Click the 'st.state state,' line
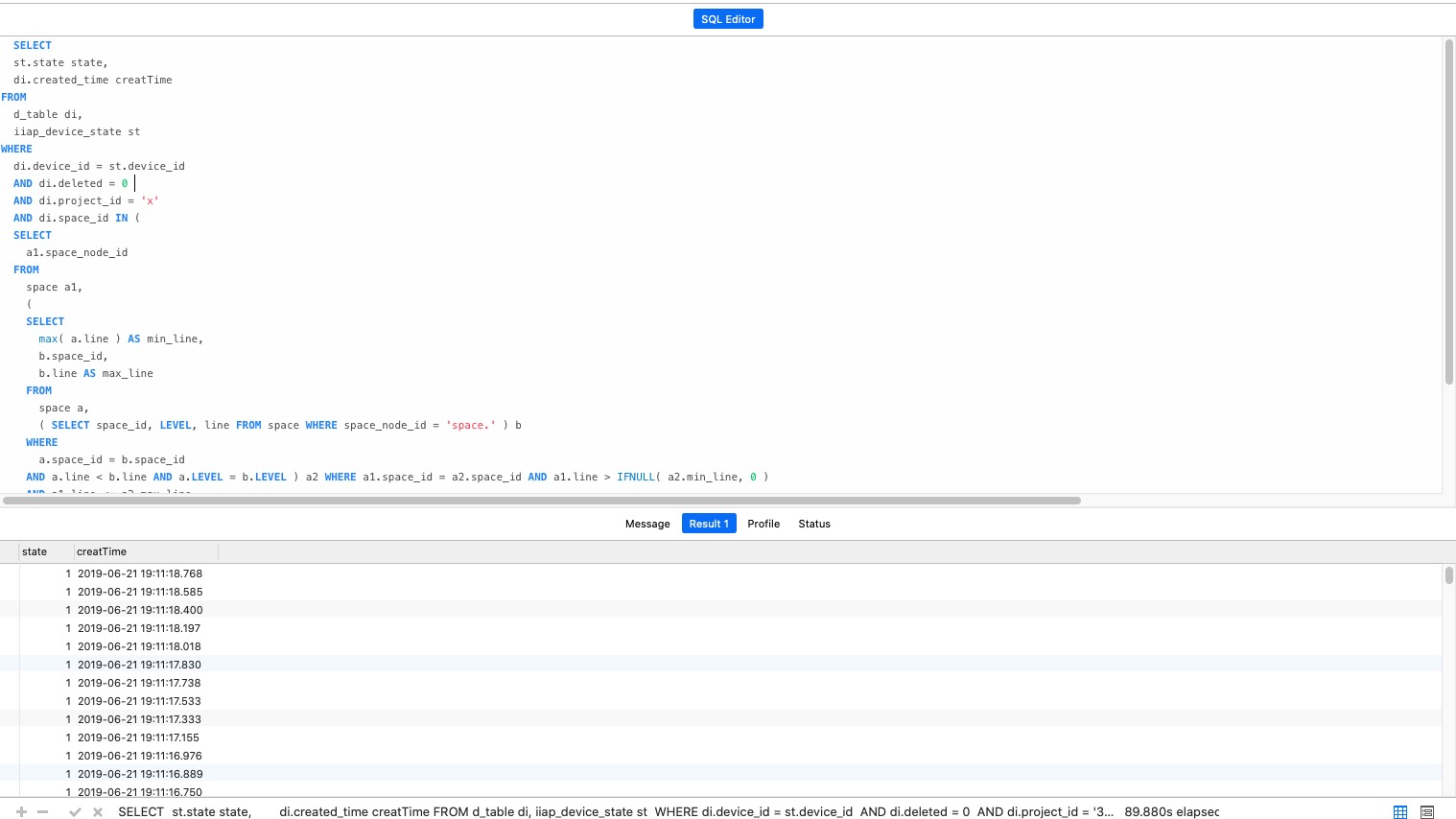 [x=60, y=62]
